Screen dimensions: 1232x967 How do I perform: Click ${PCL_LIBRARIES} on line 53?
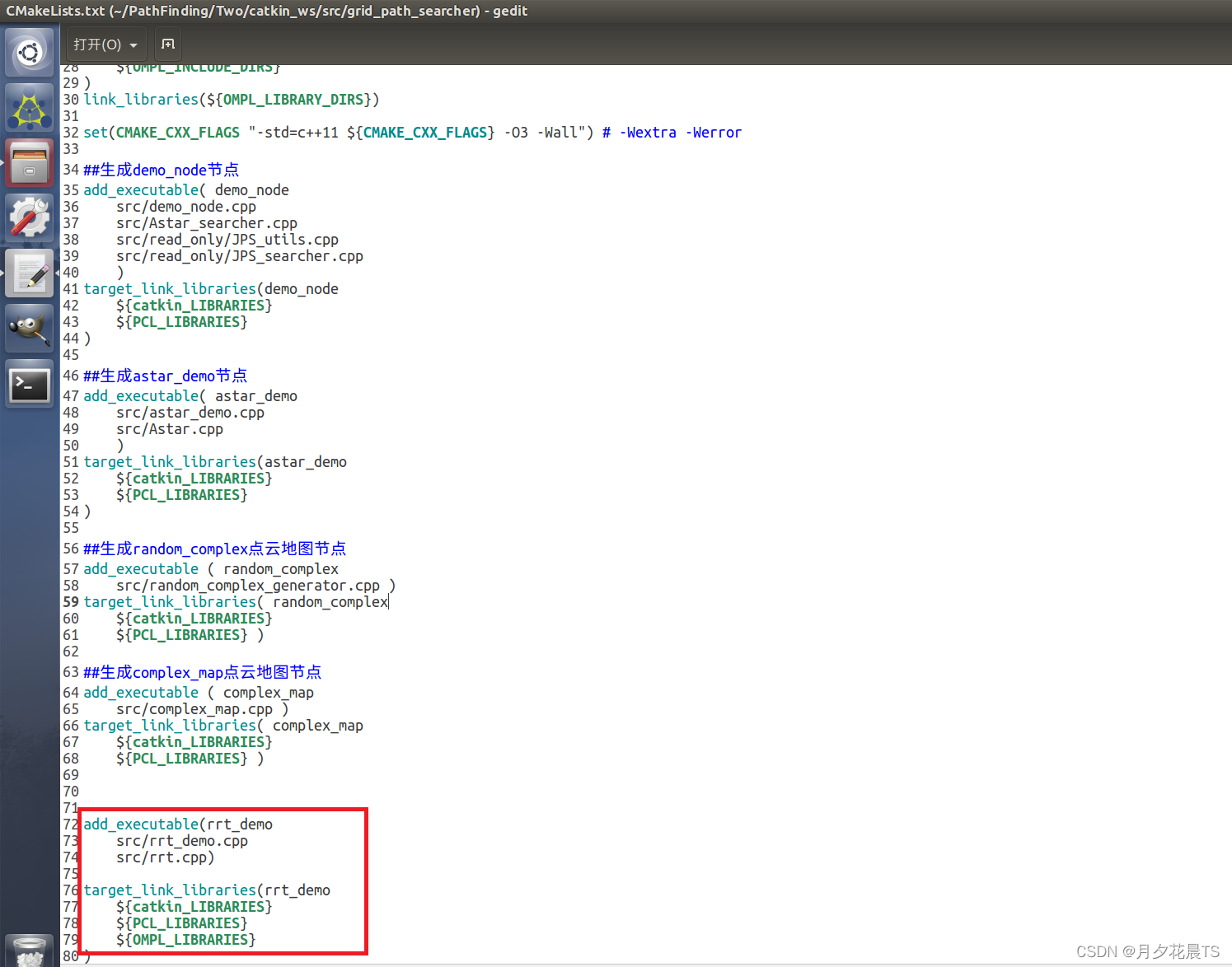[x=182, y=495]
